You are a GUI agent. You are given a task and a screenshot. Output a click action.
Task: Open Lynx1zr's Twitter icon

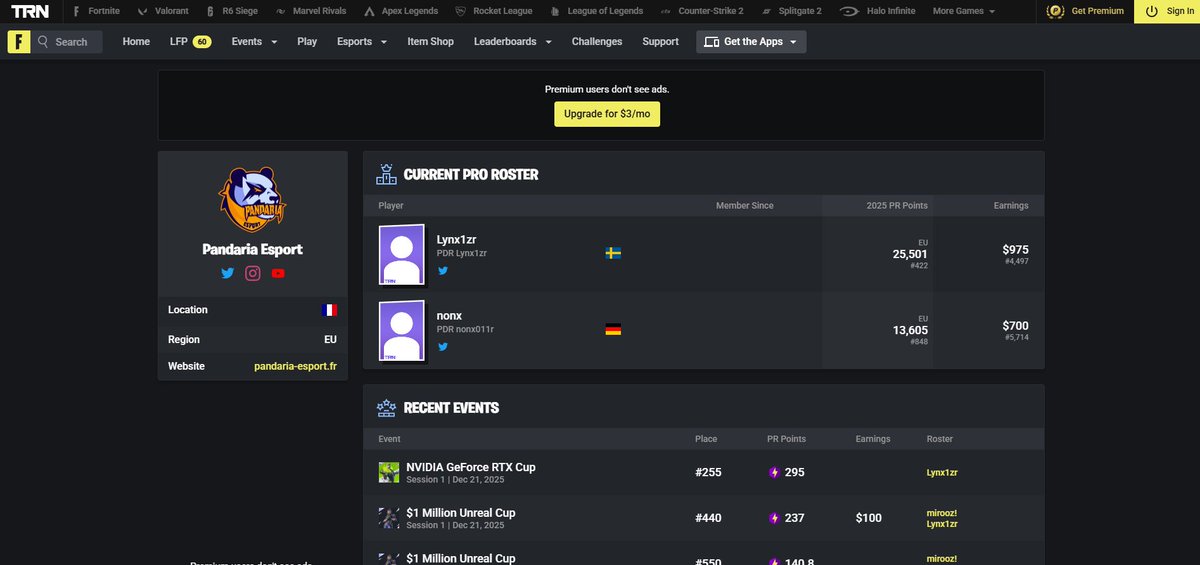(442, 271)
